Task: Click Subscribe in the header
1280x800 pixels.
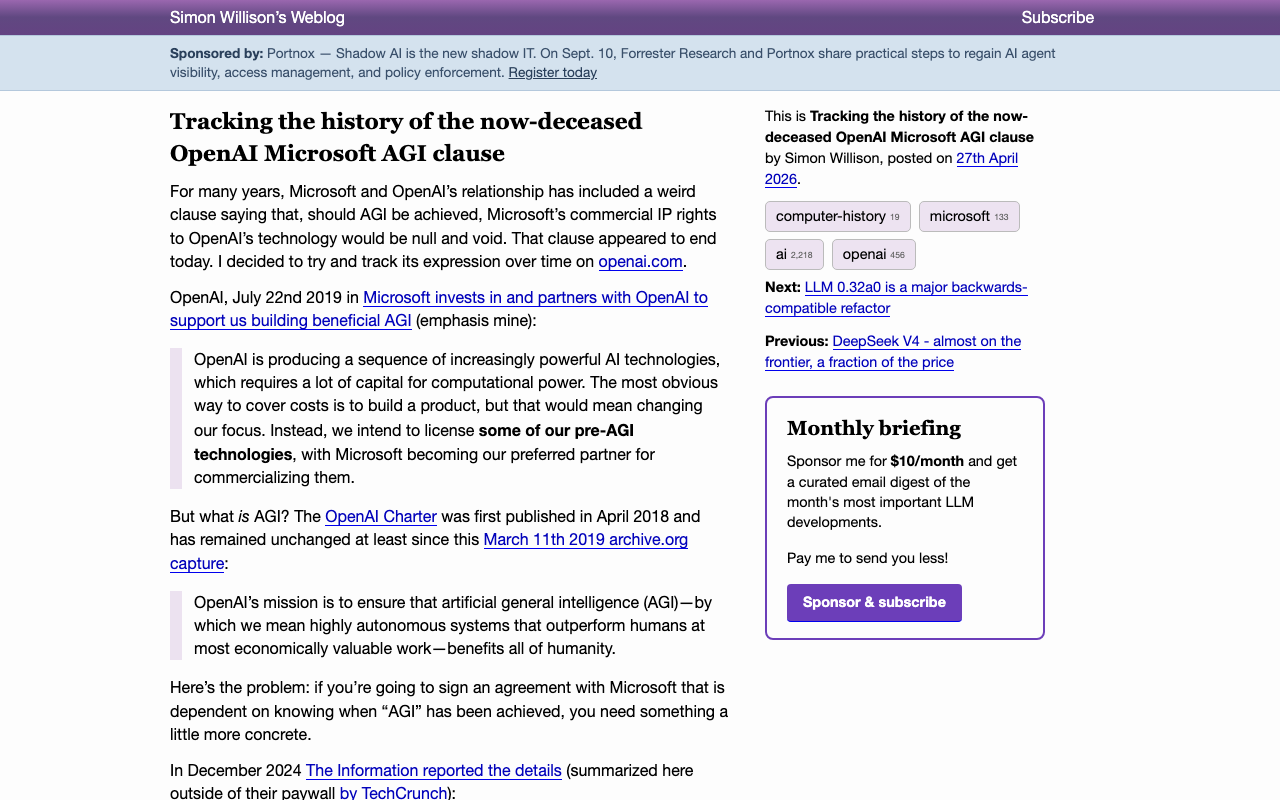Action: tap(1057, 17)
